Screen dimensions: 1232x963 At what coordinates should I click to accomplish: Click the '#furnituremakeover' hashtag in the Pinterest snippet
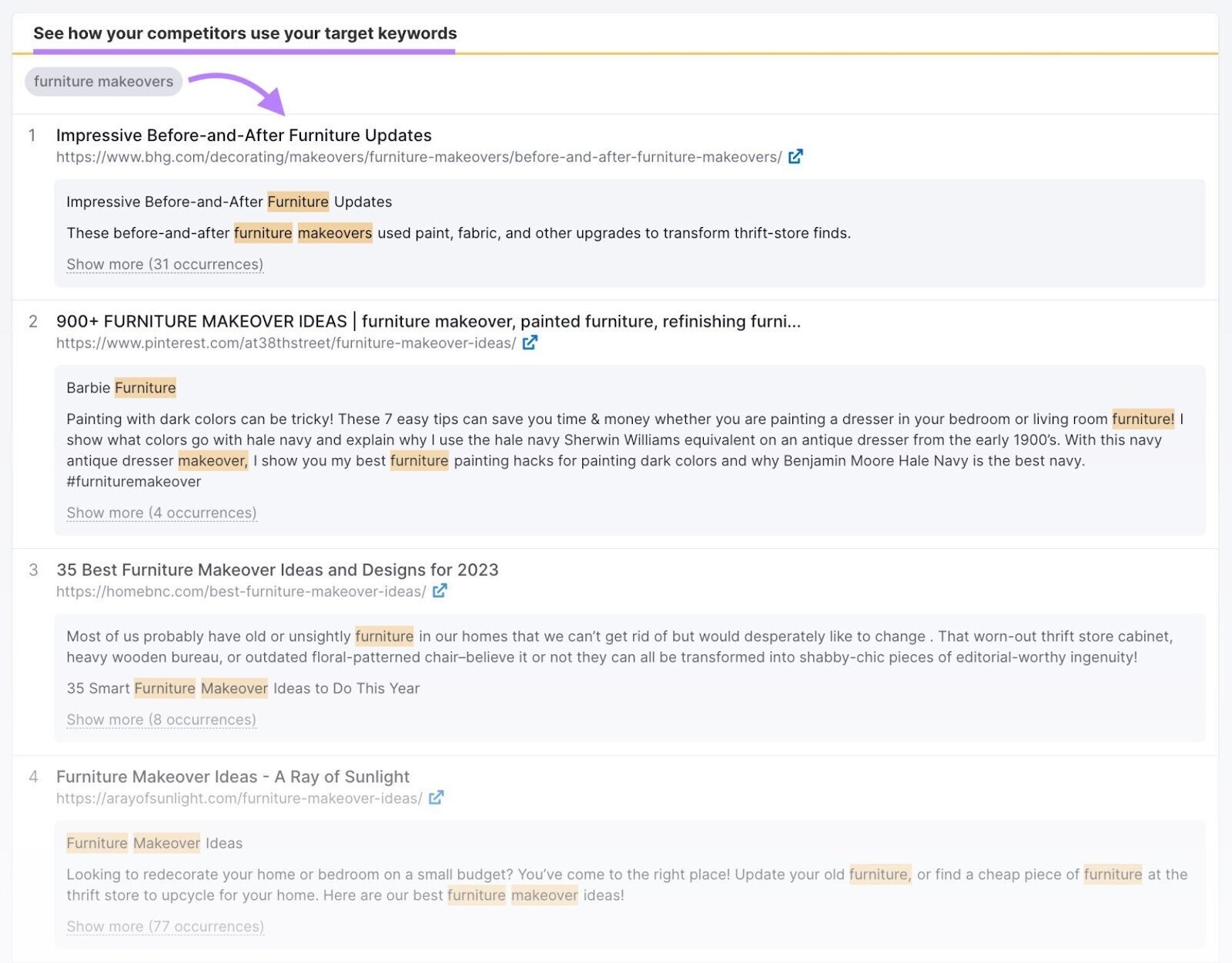pos(132,481)
